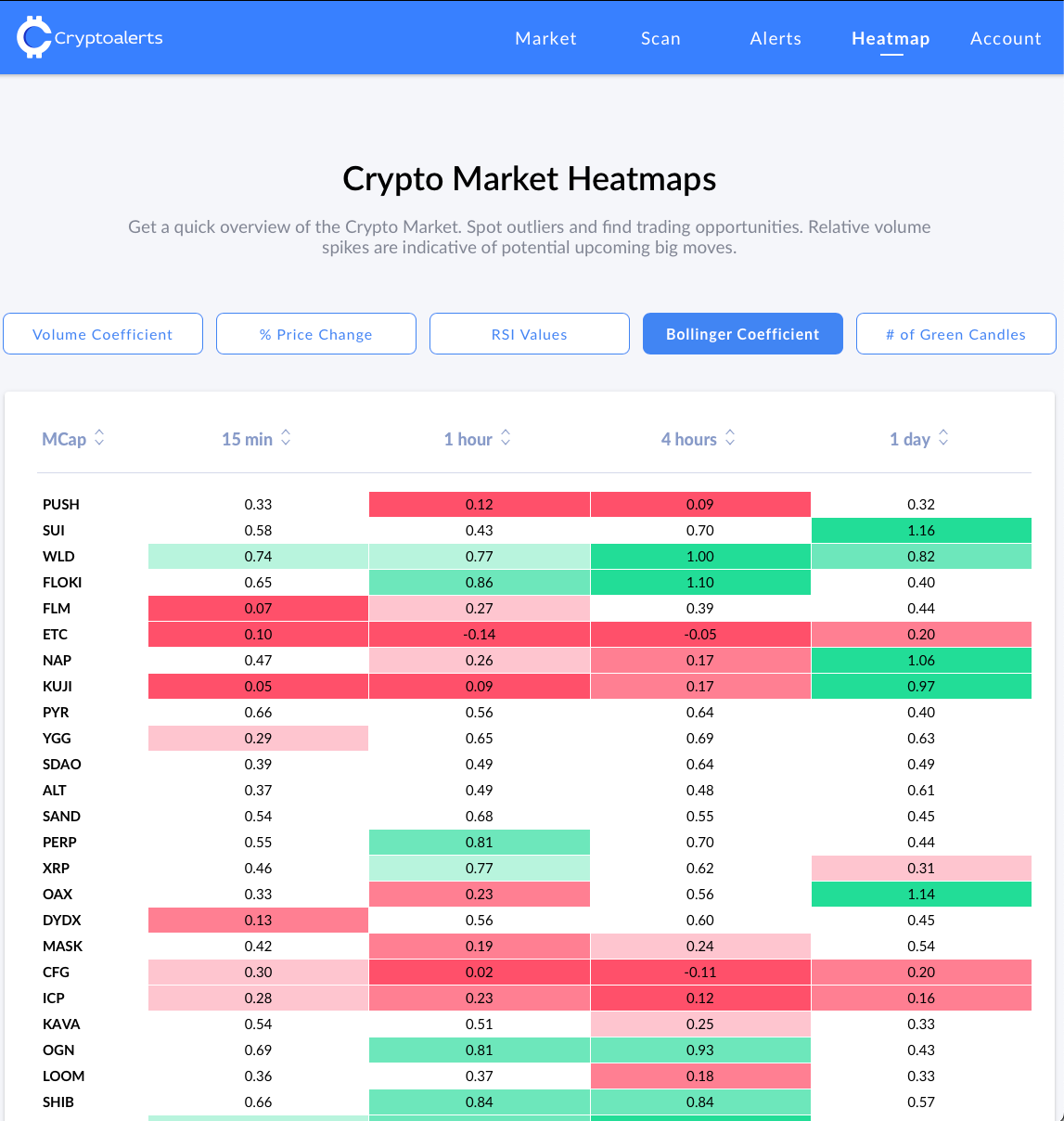Click the green 1.16 cell for SUI
Image resolution: width=1064 pixels, height=1121 pixels.
[x=921, y=531]
